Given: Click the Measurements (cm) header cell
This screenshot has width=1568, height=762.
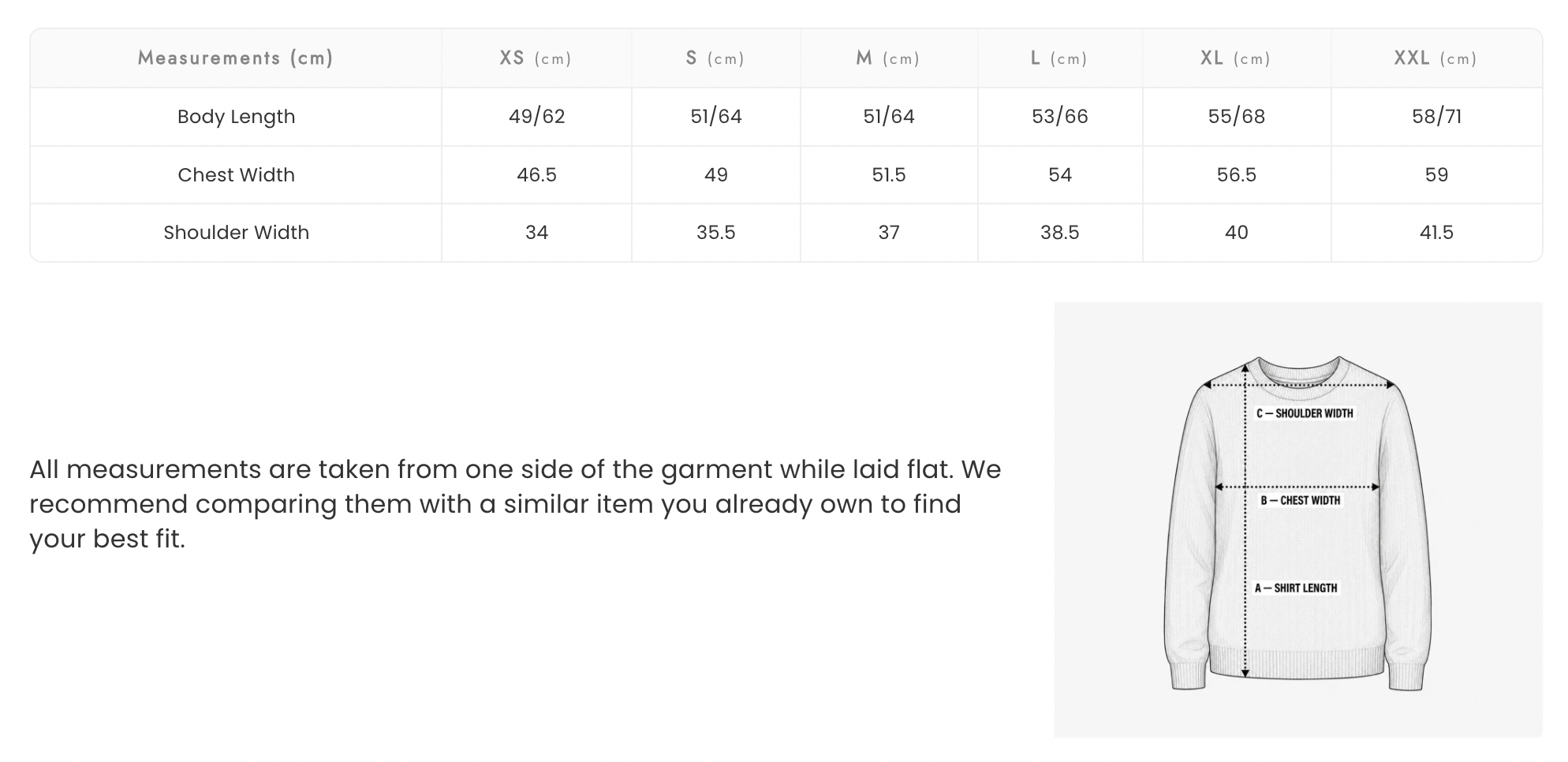Looking at the screenshot, I should coord(236,58).
